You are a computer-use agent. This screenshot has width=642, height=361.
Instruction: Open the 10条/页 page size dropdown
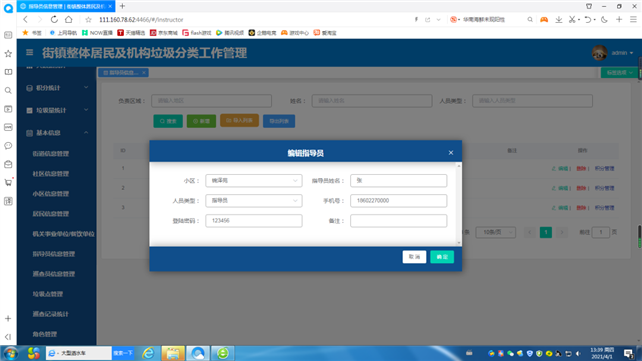(495, 232)
